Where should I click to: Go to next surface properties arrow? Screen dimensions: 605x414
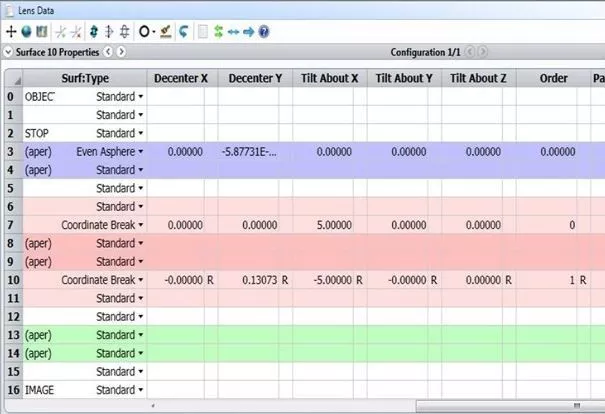(x=122, y=51)
